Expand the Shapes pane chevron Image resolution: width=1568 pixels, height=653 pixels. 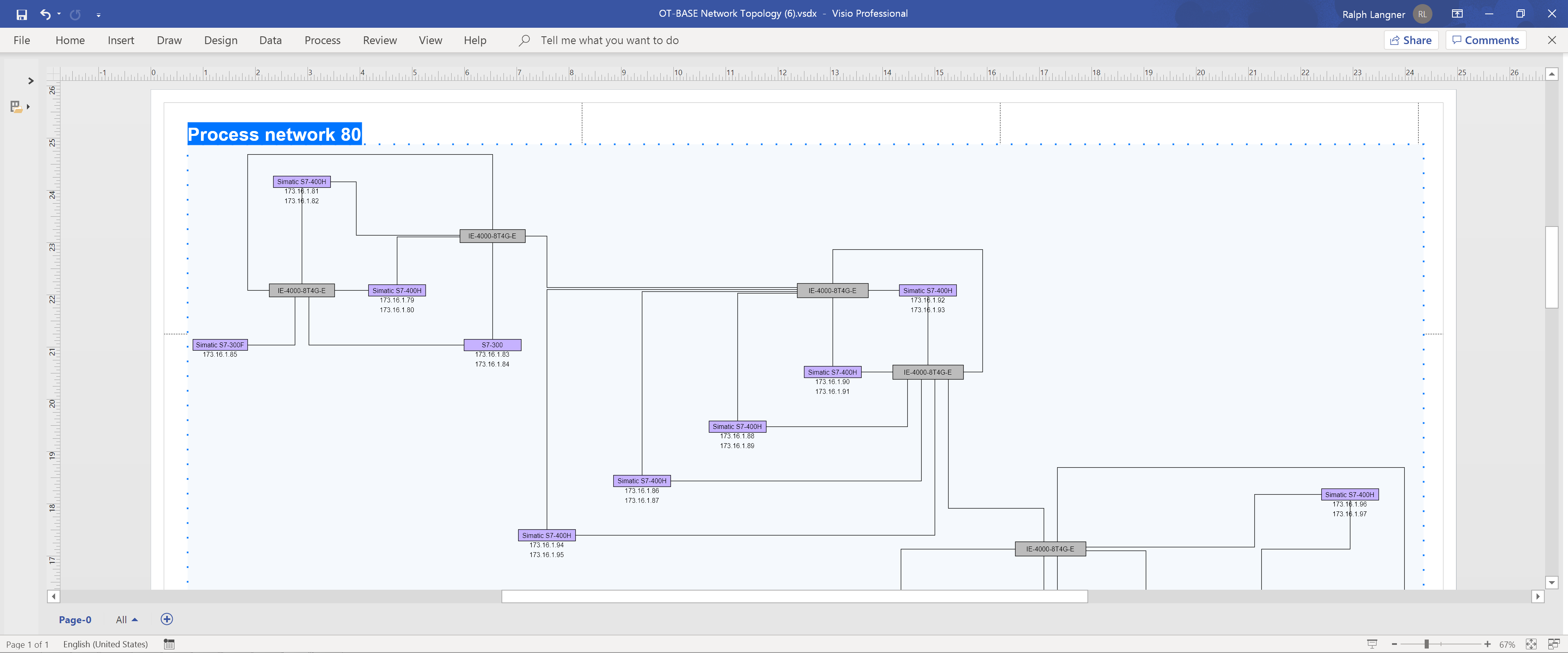coord(31,81)
